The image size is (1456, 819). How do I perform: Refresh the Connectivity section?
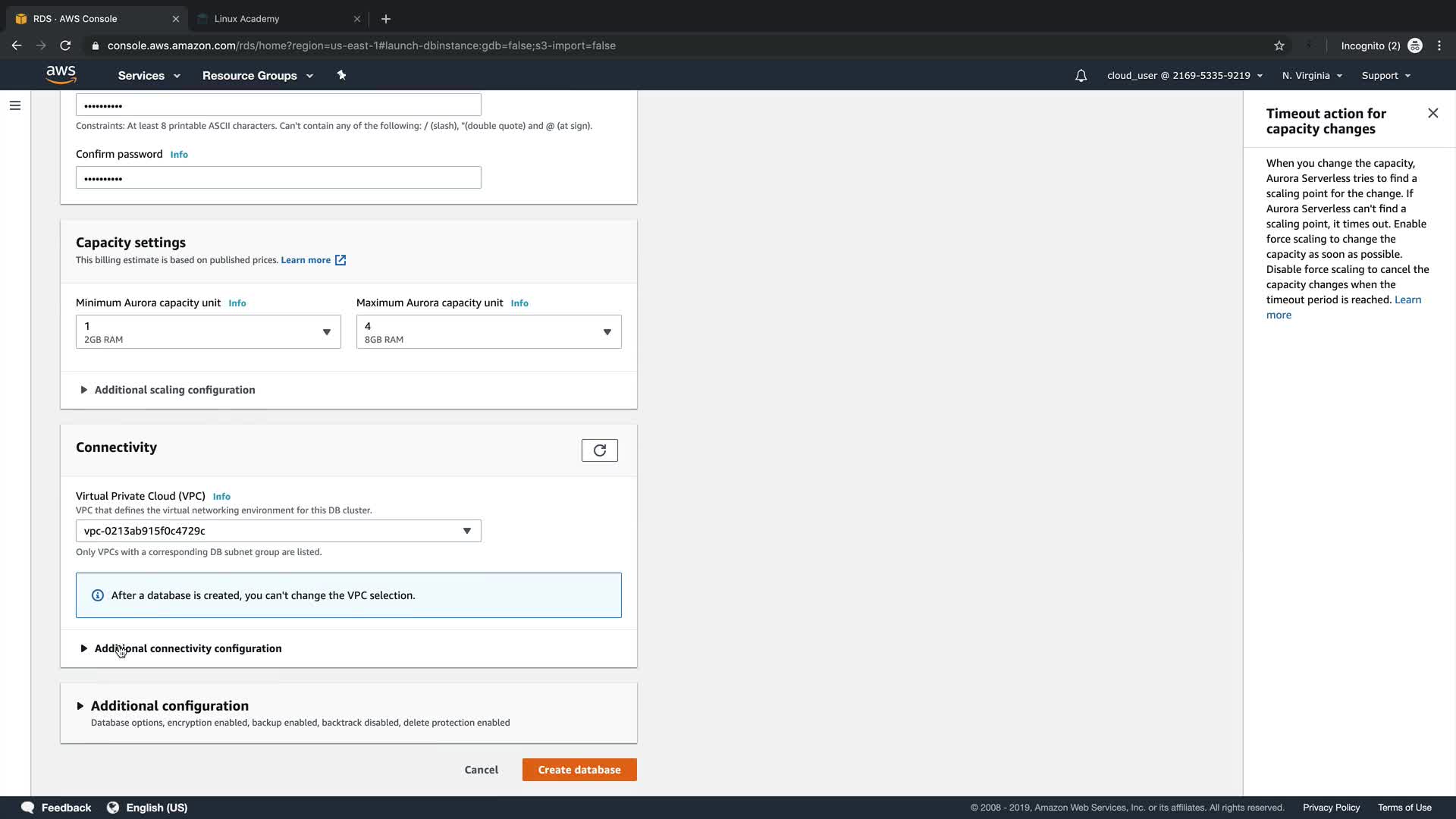(x=599, y=450)
